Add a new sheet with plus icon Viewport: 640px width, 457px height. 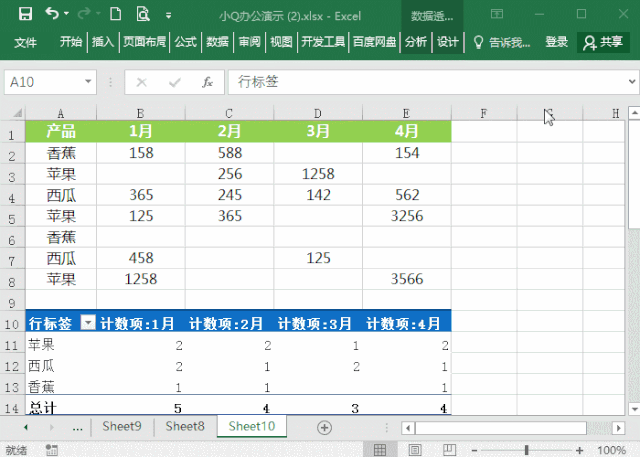[x=324, y=428]
